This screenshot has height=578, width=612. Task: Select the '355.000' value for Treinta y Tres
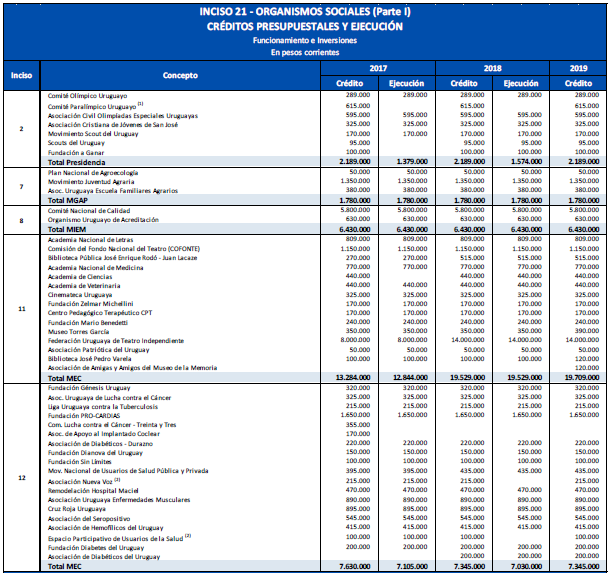click(x=358, y=425)
